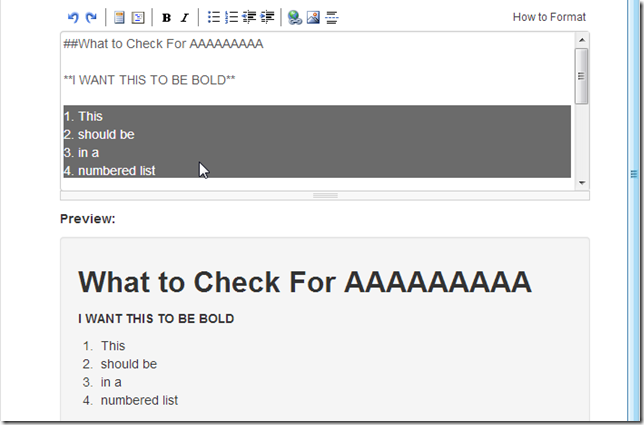The image size is (644, 425).
Task: Click the first indent icon after numbered list
Action: click(x=249, y=17)
